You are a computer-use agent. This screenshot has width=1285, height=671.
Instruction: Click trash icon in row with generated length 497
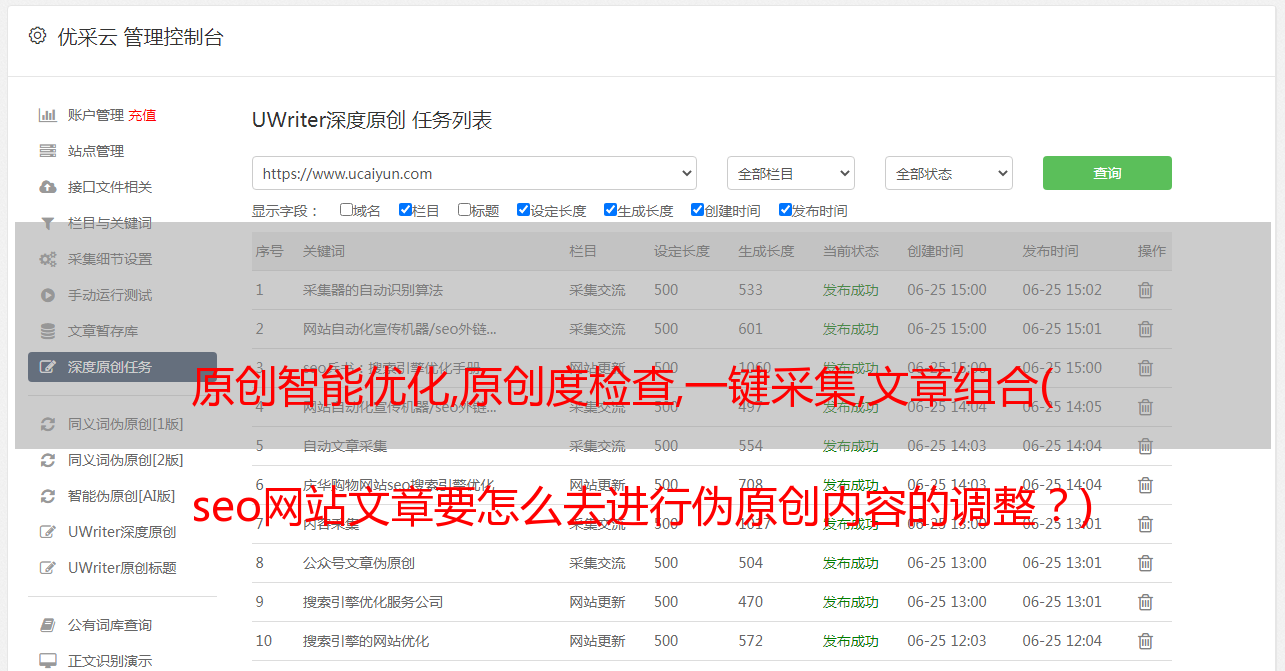(x=1145, y=407)
